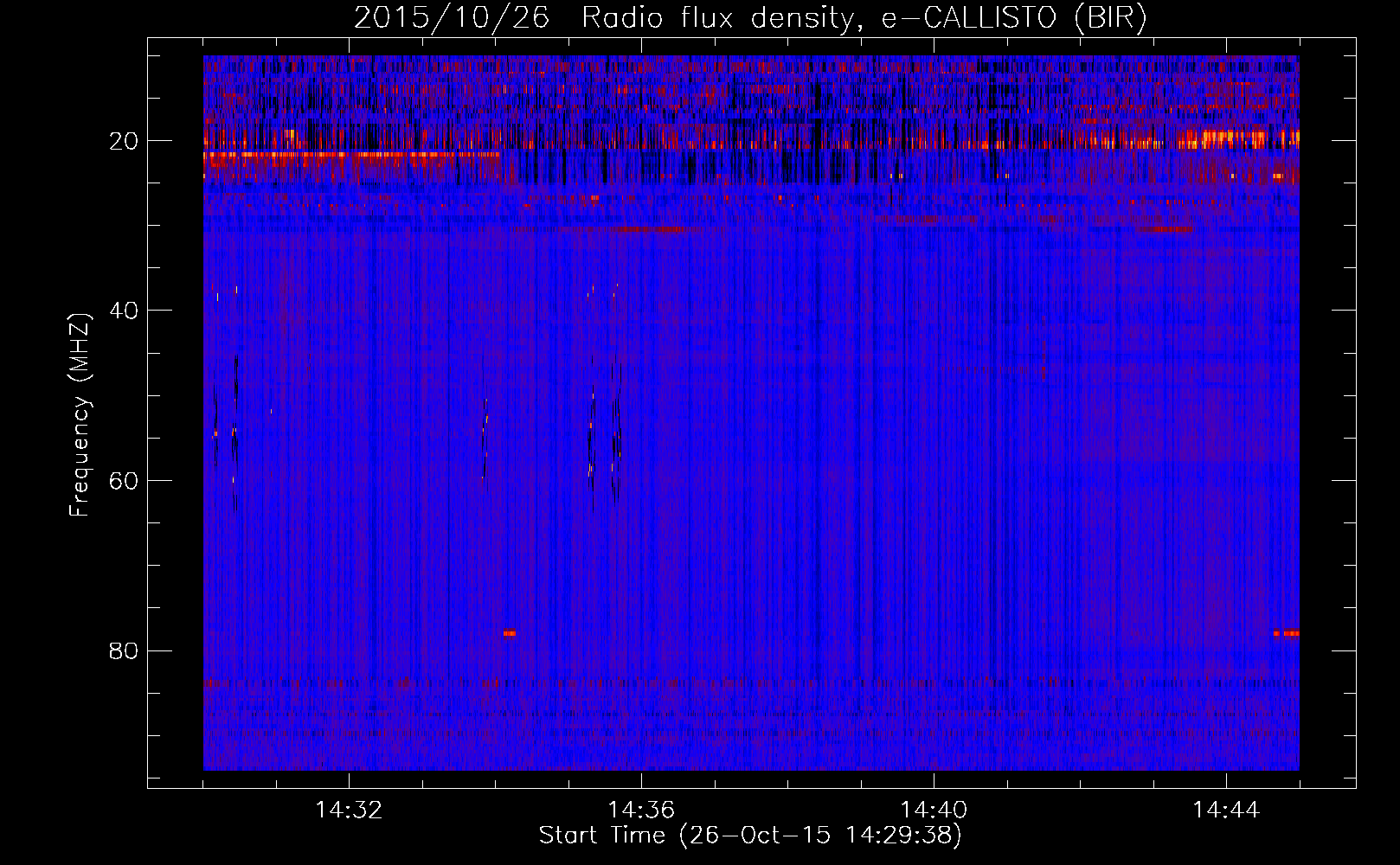
Task: Click the 40 frequency axis tick label
Action: 125,311
